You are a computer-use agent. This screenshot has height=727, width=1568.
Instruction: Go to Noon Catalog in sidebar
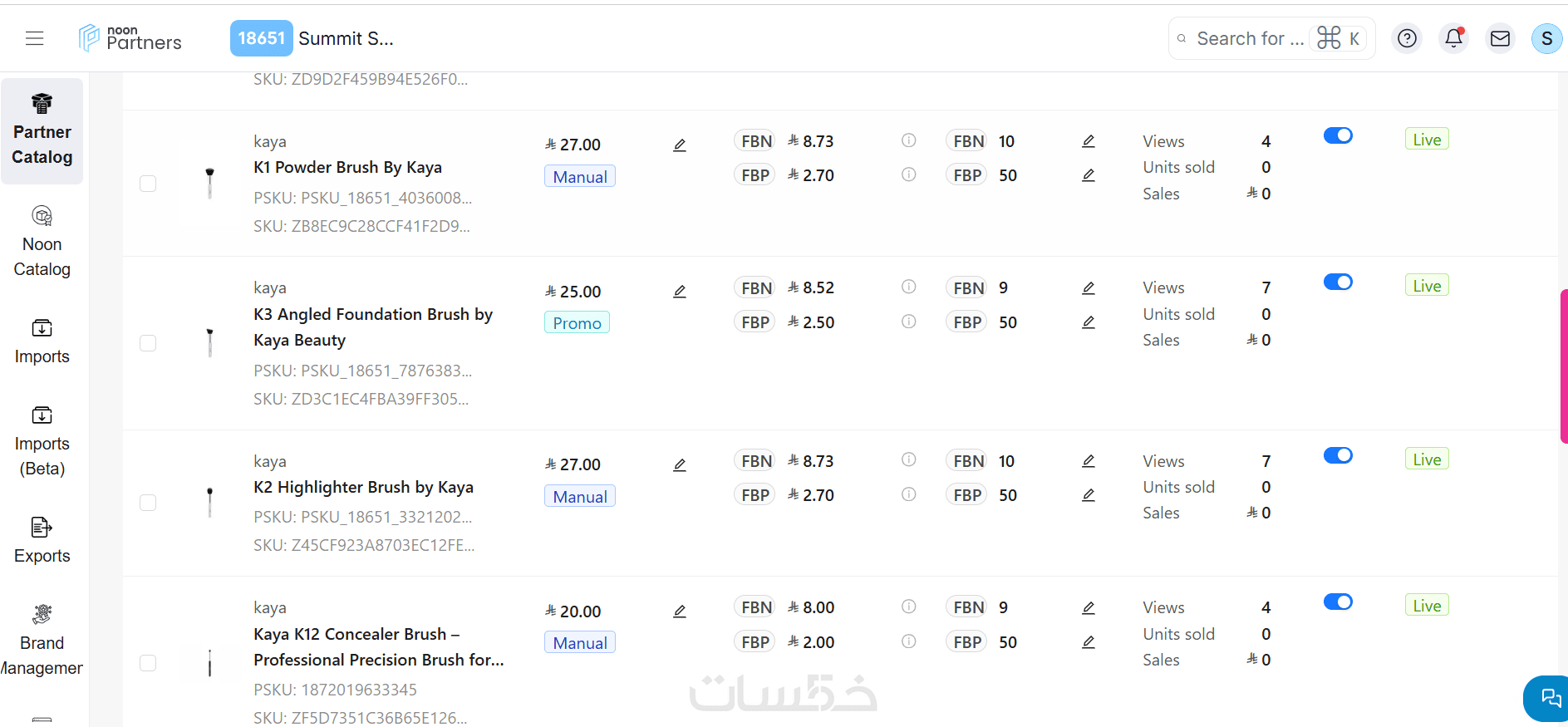pyautogui.click(x=42, y=241)
